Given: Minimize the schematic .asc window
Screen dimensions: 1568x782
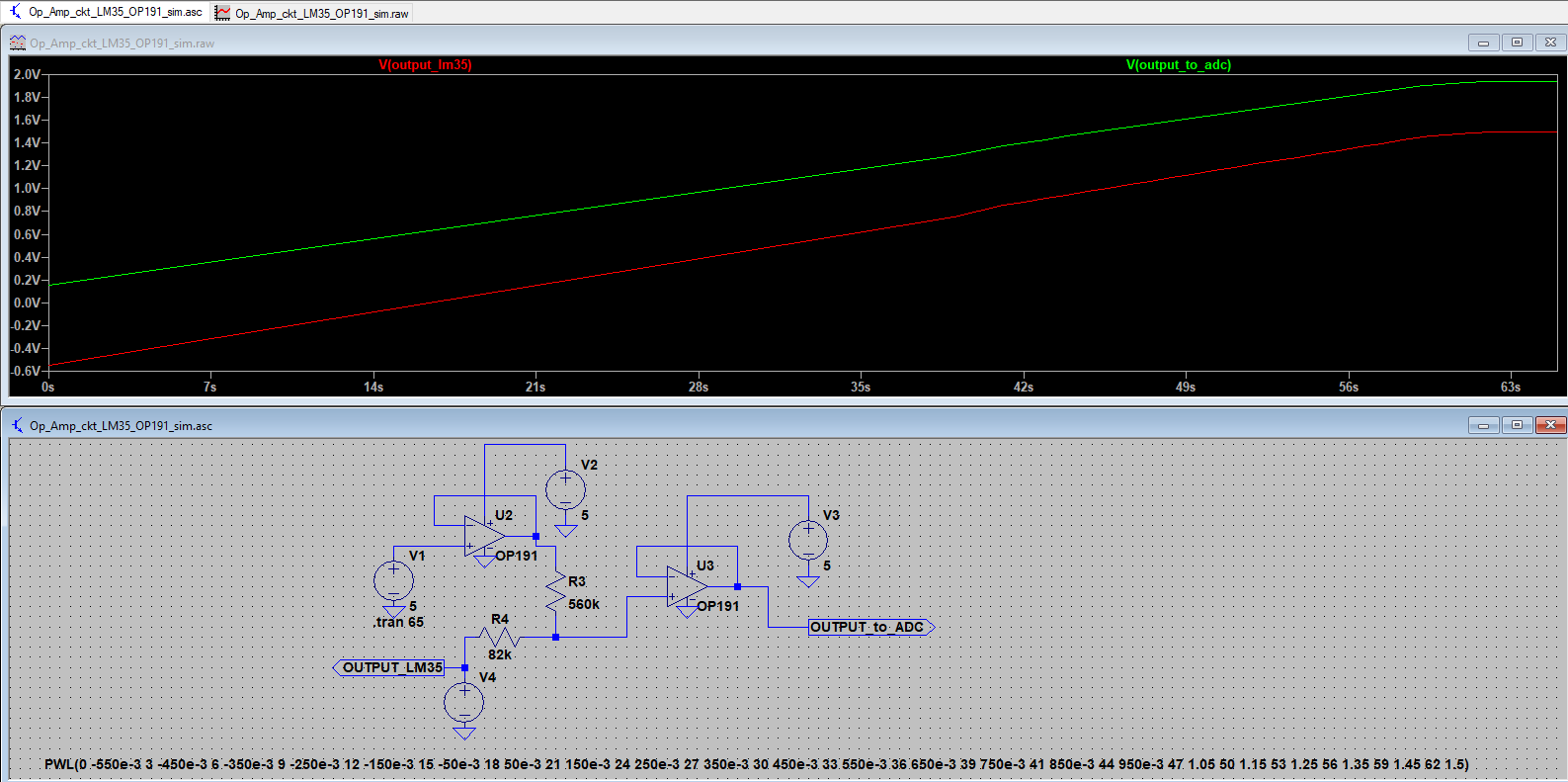Looking at the screenshot, I should [x=1483, y=425].
